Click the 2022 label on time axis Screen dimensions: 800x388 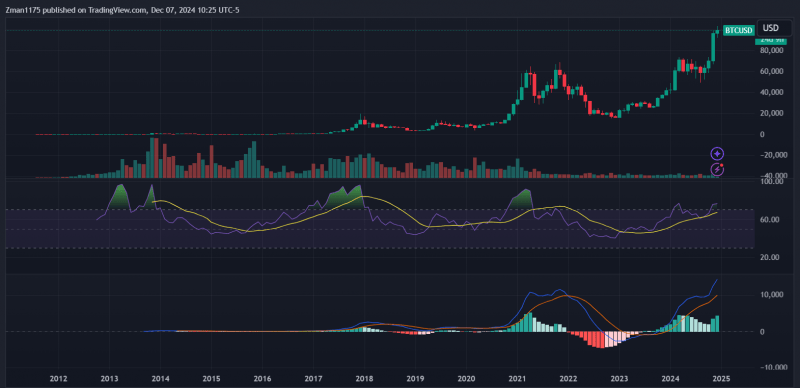[568, 378]
